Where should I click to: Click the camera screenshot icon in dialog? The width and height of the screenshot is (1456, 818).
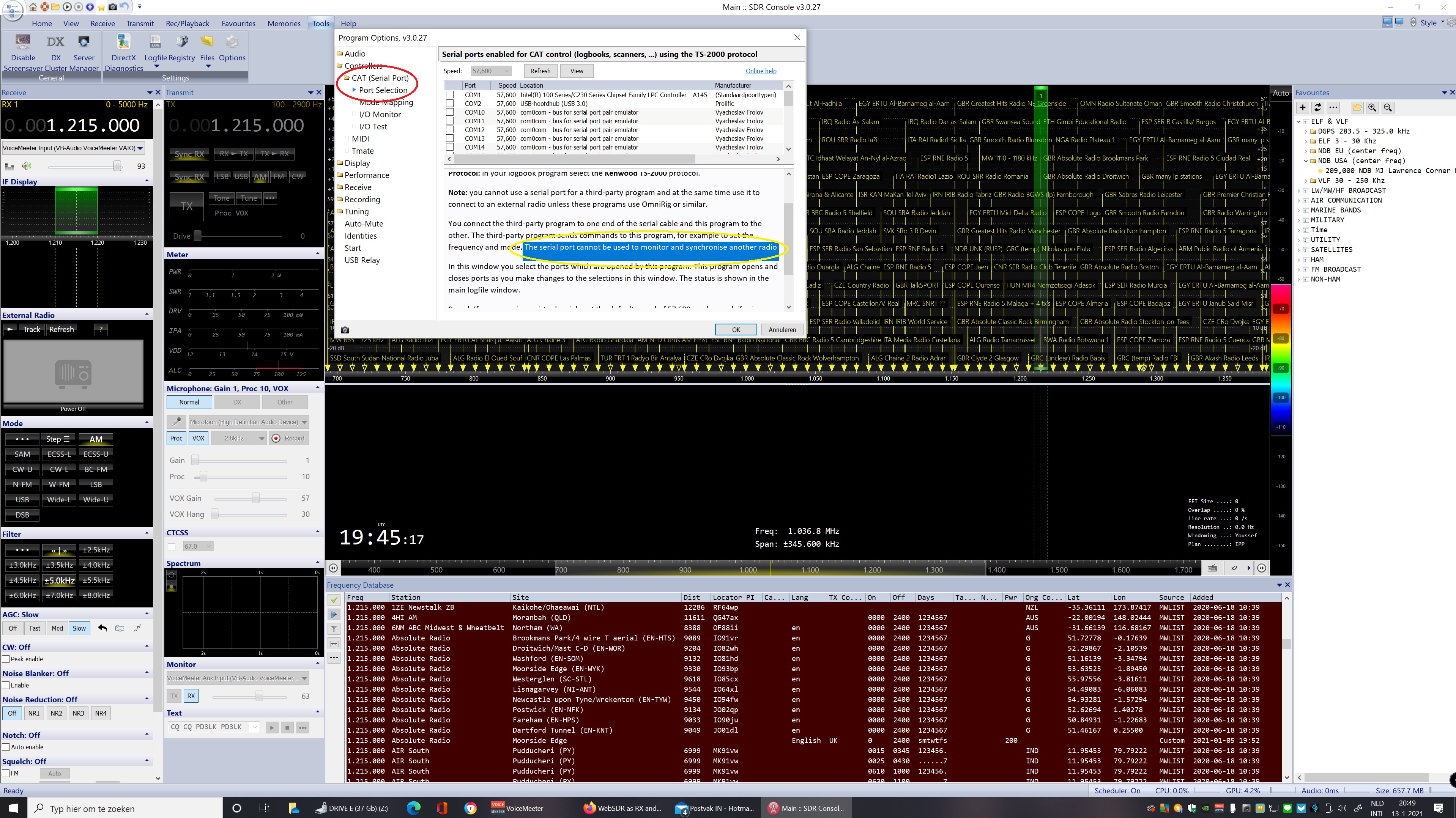tap(345, 330)
